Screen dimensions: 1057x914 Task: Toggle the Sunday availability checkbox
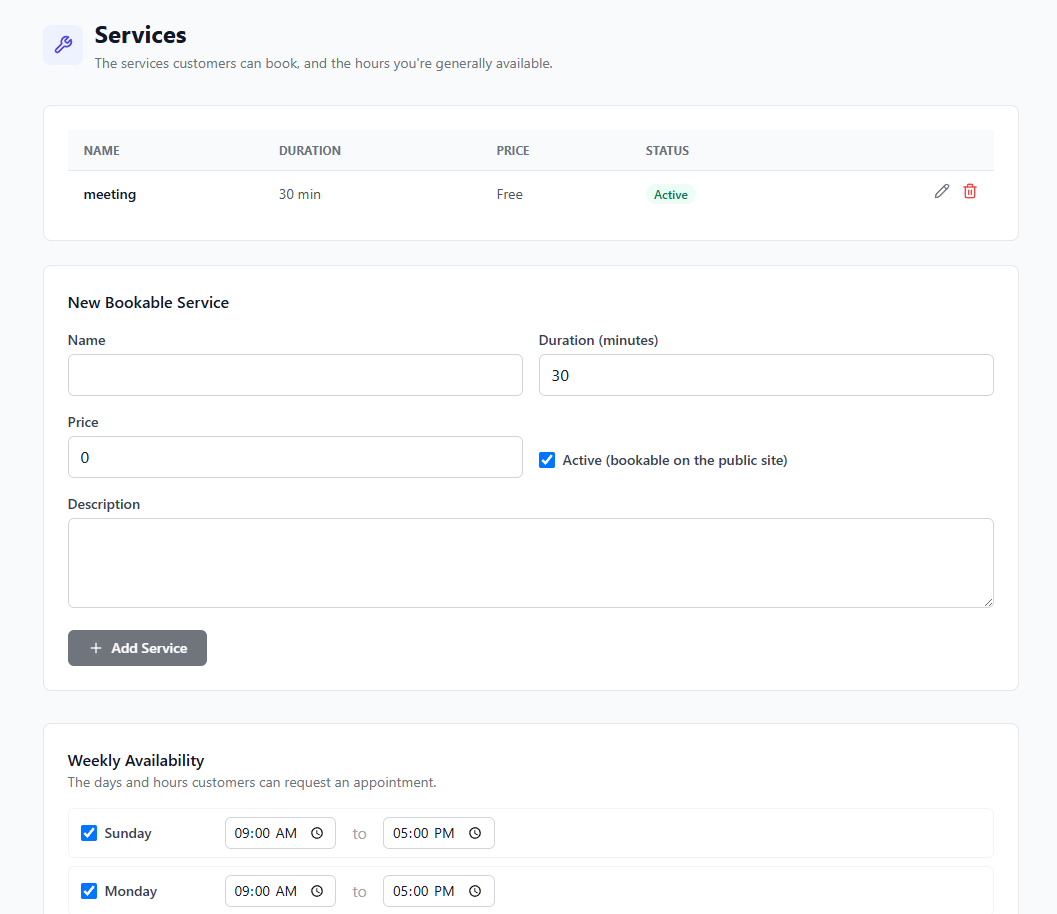tap(89, 833)
